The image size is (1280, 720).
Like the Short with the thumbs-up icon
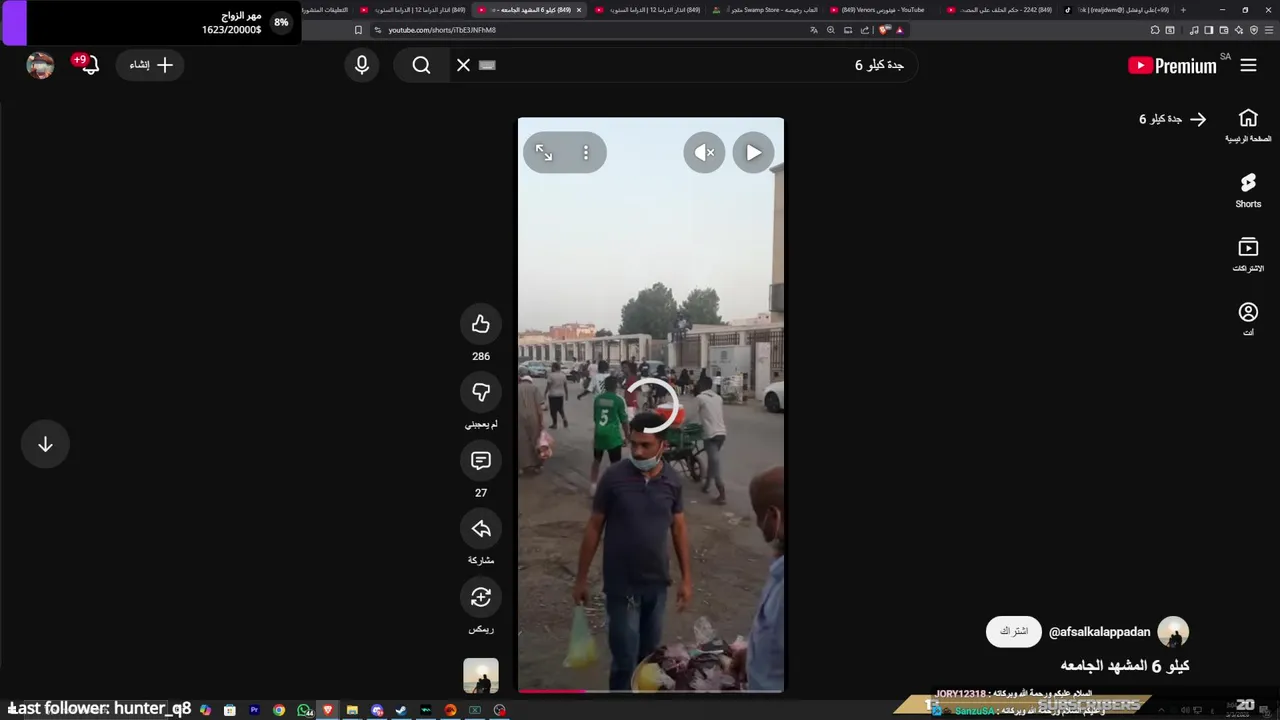(481, 324)
